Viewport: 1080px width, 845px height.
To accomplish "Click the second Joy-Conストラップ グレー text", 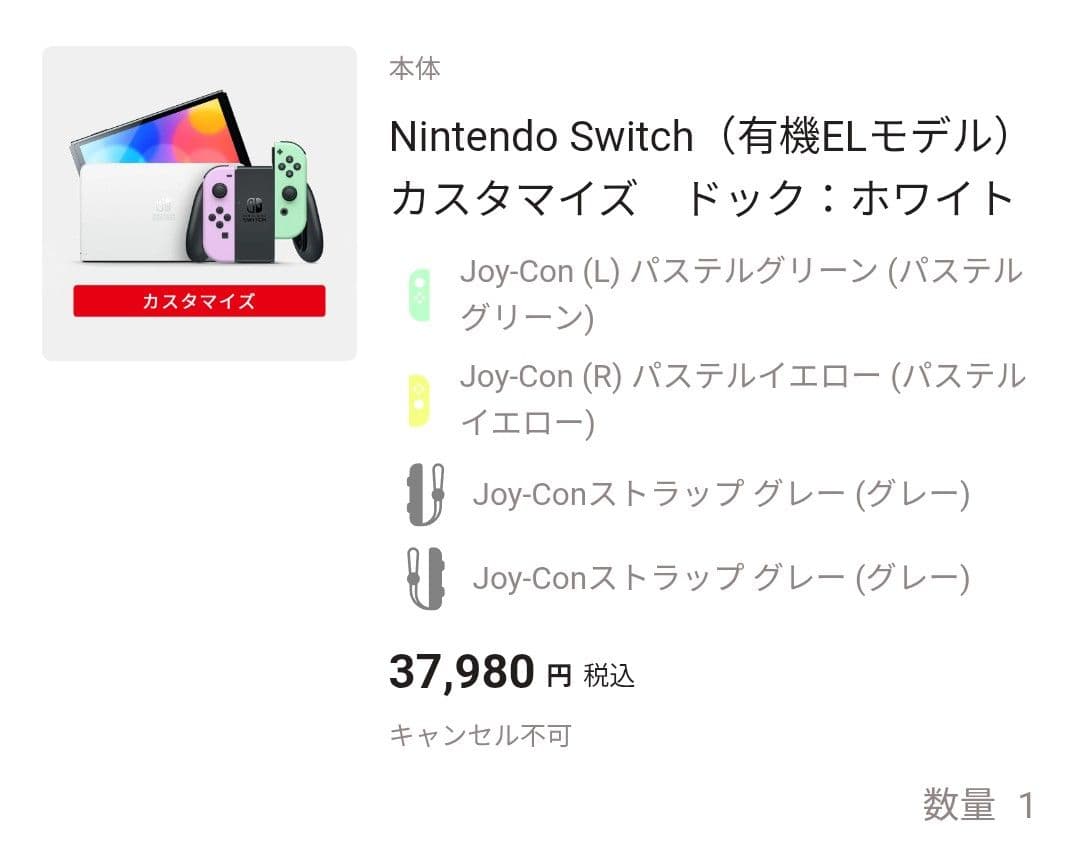I will click(720, 578).
